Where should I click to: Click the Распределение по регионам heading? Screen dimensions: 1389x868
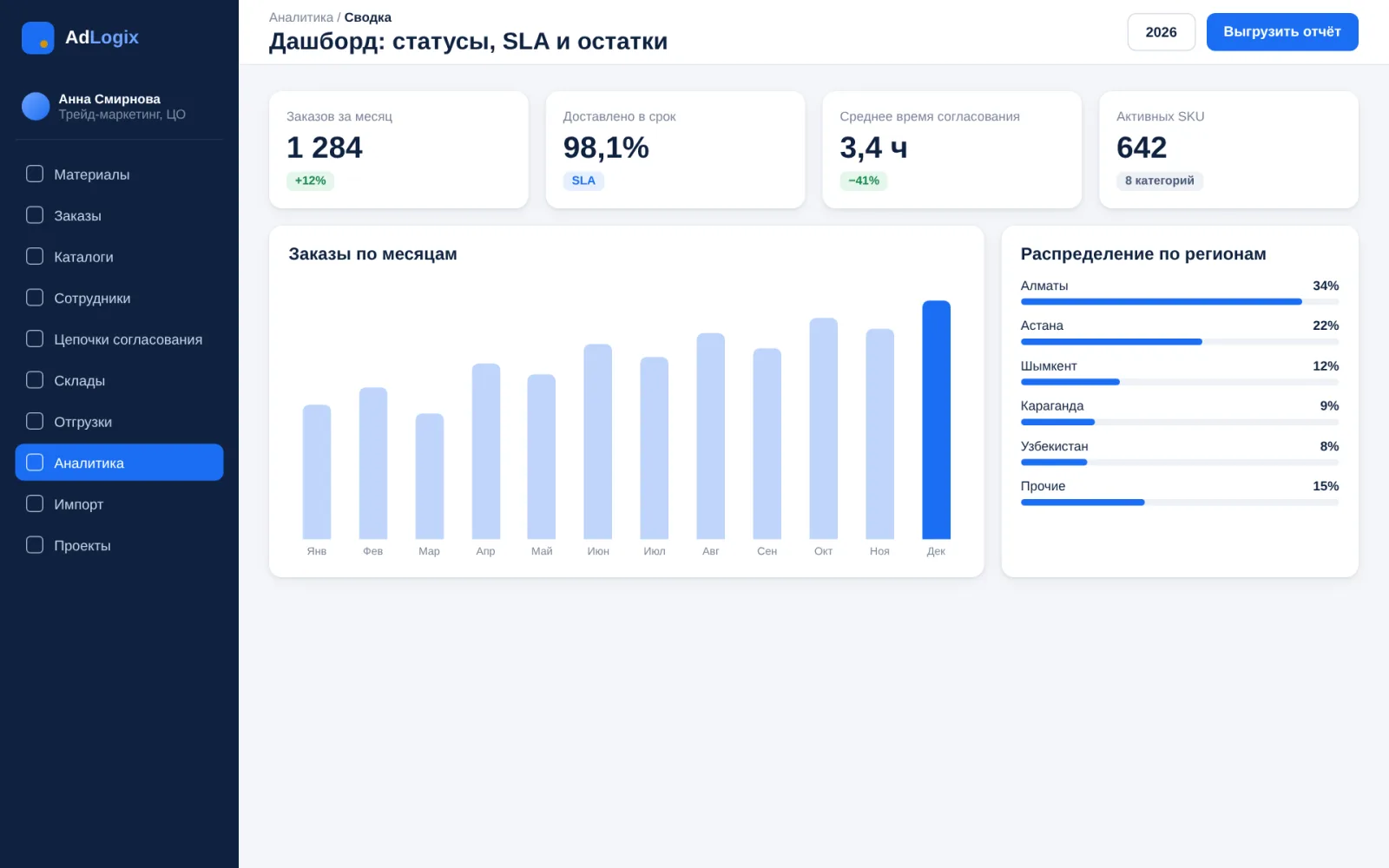1143,254
